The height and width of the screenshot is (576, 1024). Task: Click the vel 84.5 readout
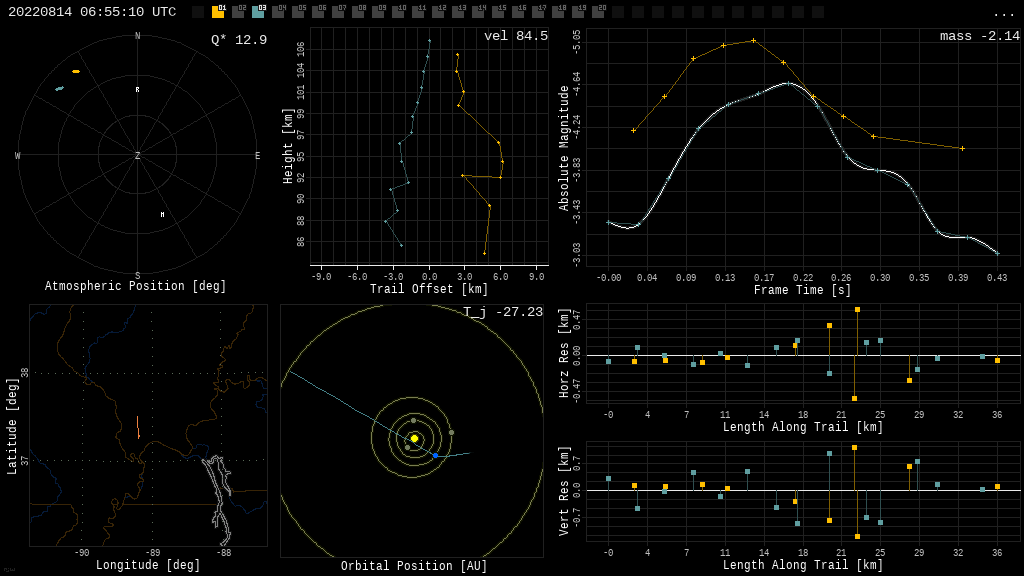tap(516, 36)
